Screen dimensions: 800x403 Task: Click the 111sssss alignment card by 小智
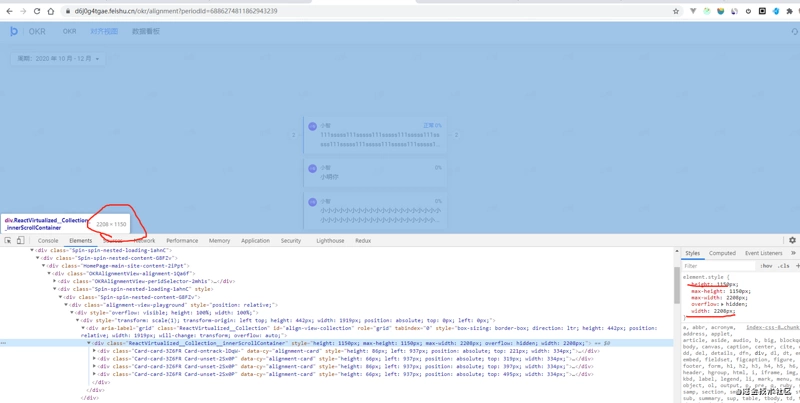point(376,135)
